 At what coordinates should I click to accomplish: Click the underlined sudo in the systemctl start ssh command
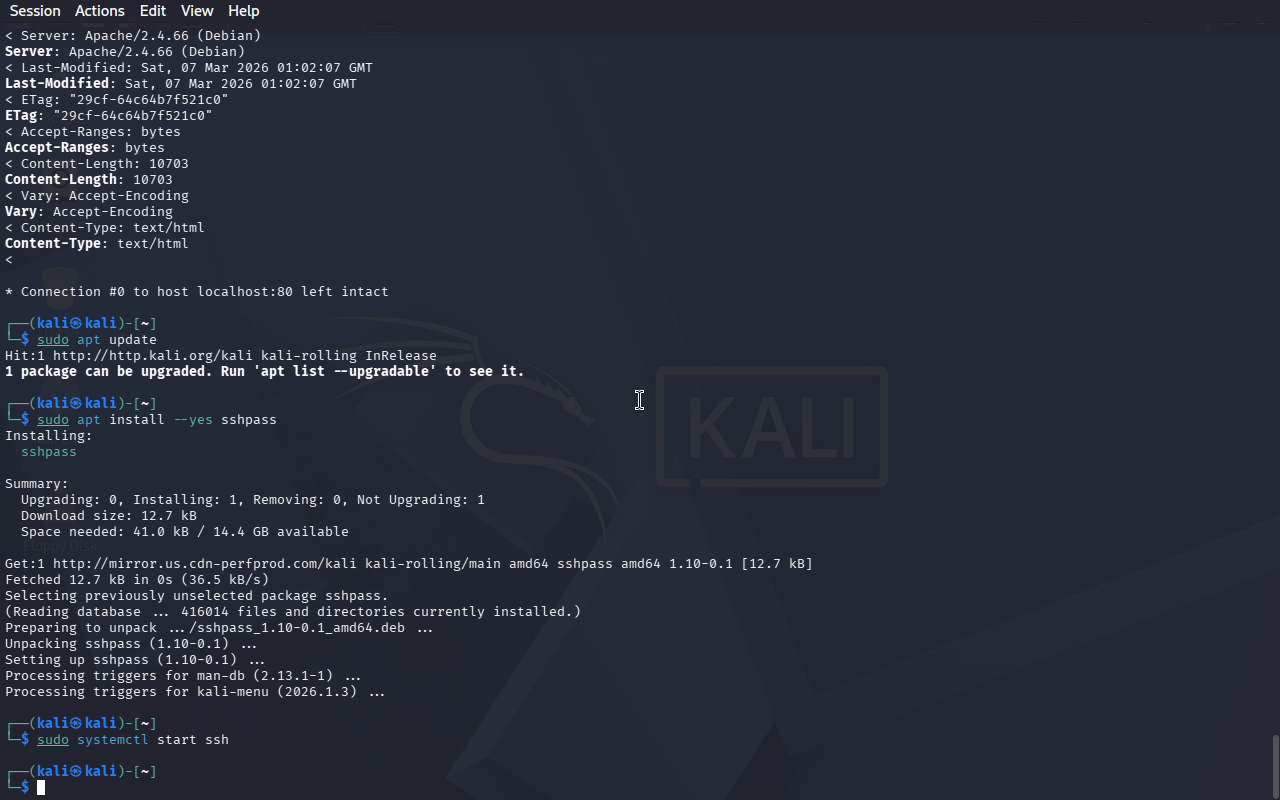click(x=53, y=740)
